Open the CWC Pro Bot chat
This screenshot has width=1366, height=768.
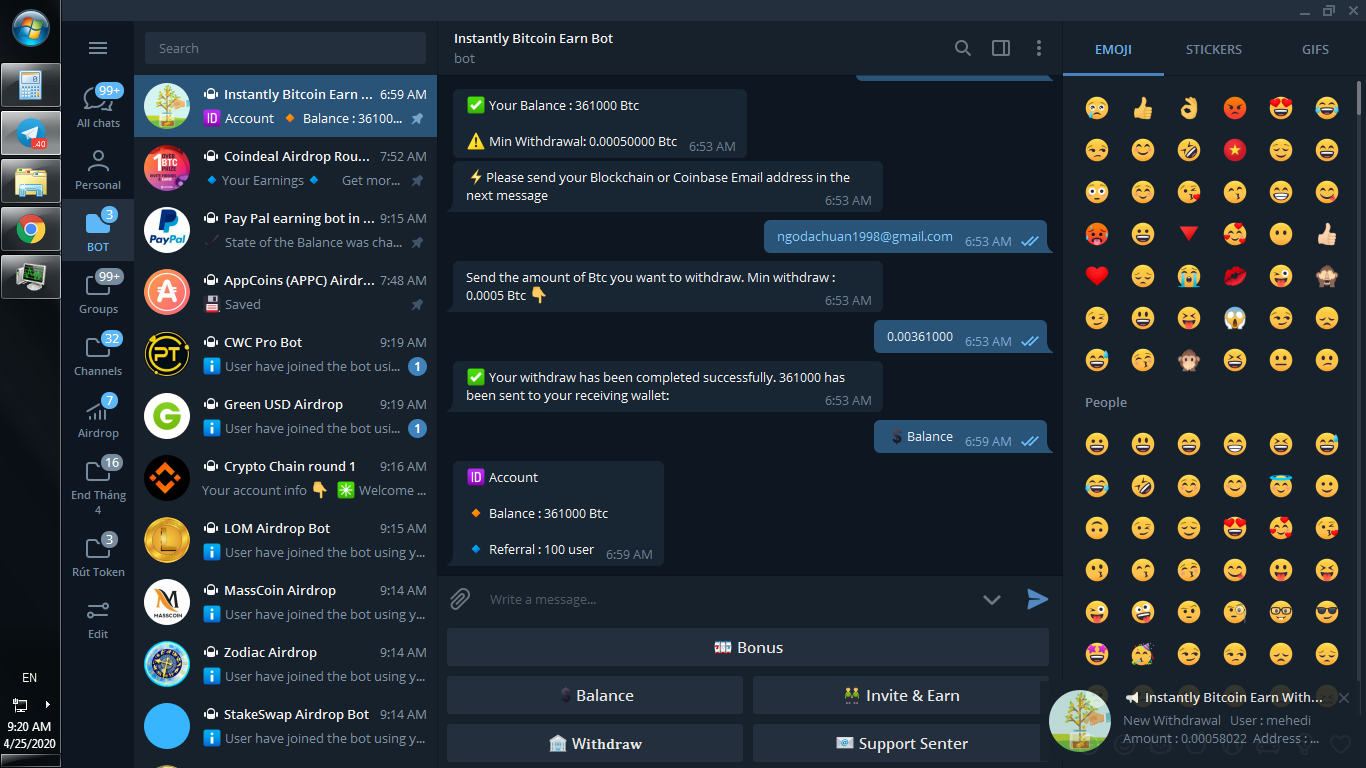click(285, 354)
